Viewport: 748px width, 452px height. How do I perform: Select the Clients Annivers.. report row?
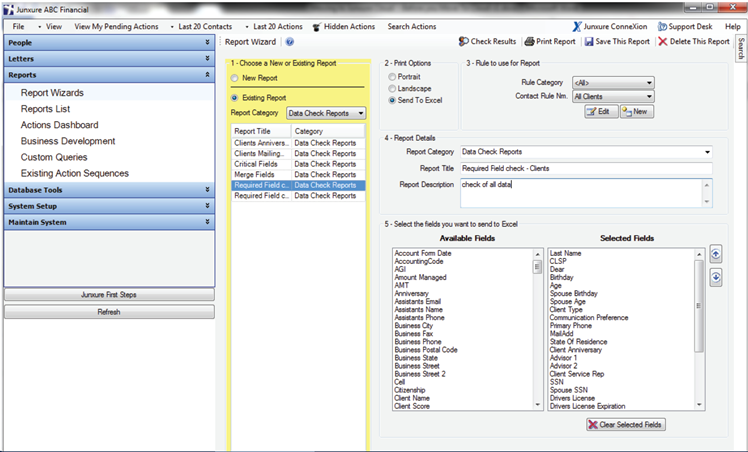click(x=298, y=143)
